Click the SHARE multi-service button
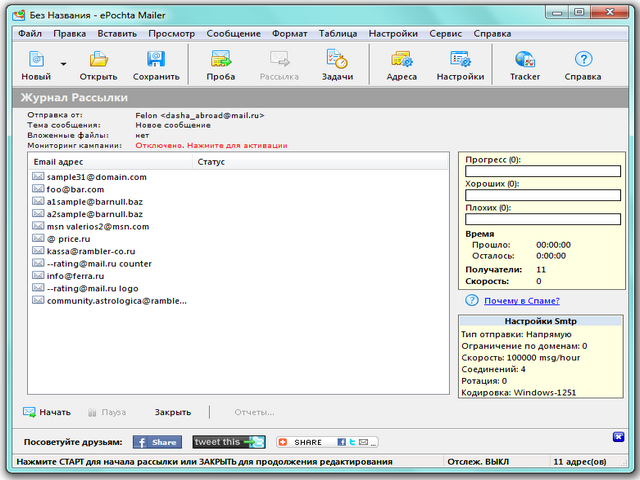Image resolution: width=640 pixels, height=480 pixels. [x=327, y=442]
